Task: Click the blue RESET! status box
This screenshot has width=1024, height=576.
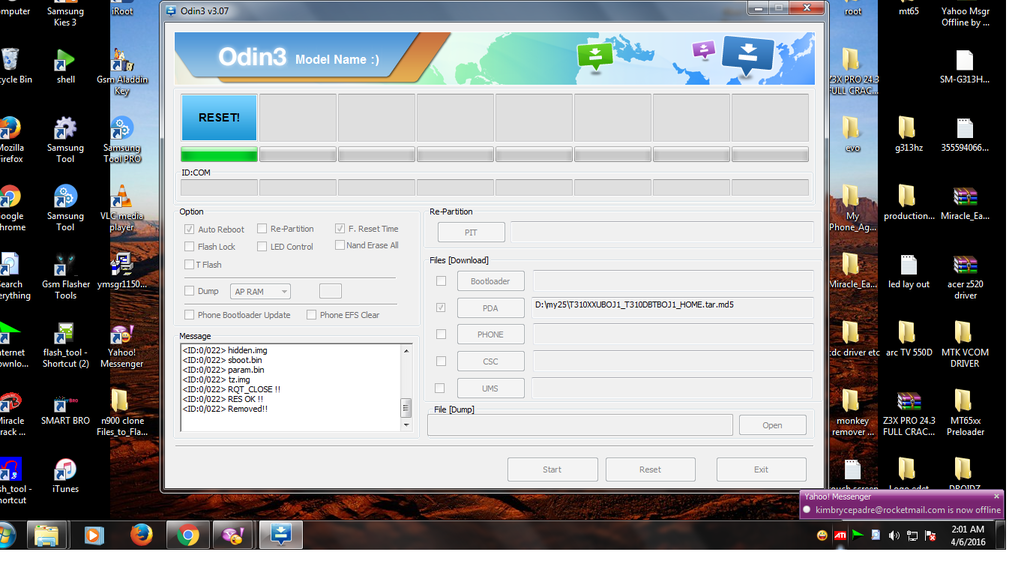Action: coord(219,118)
